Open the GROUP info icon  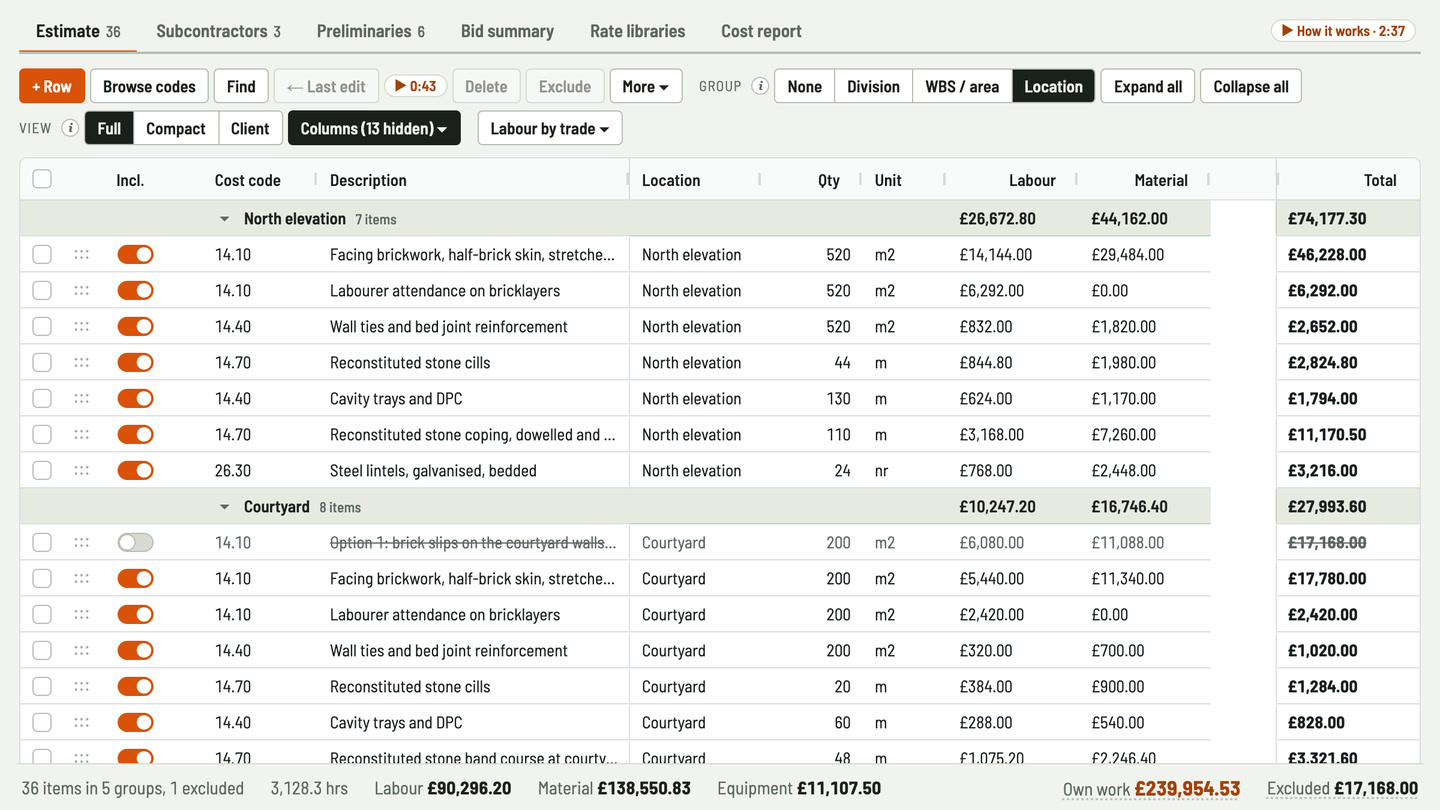tap(760, 86)
